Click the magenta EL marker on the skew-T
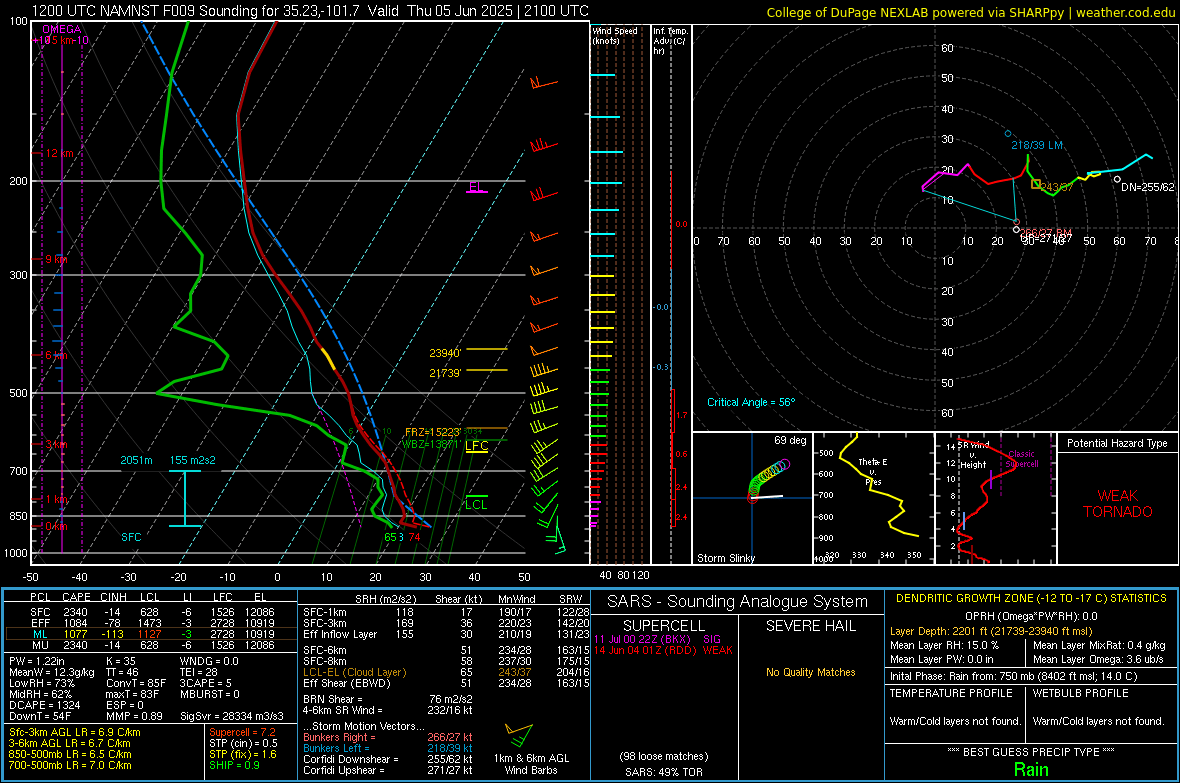1180x783 pixels. click(x=476, y=187)
